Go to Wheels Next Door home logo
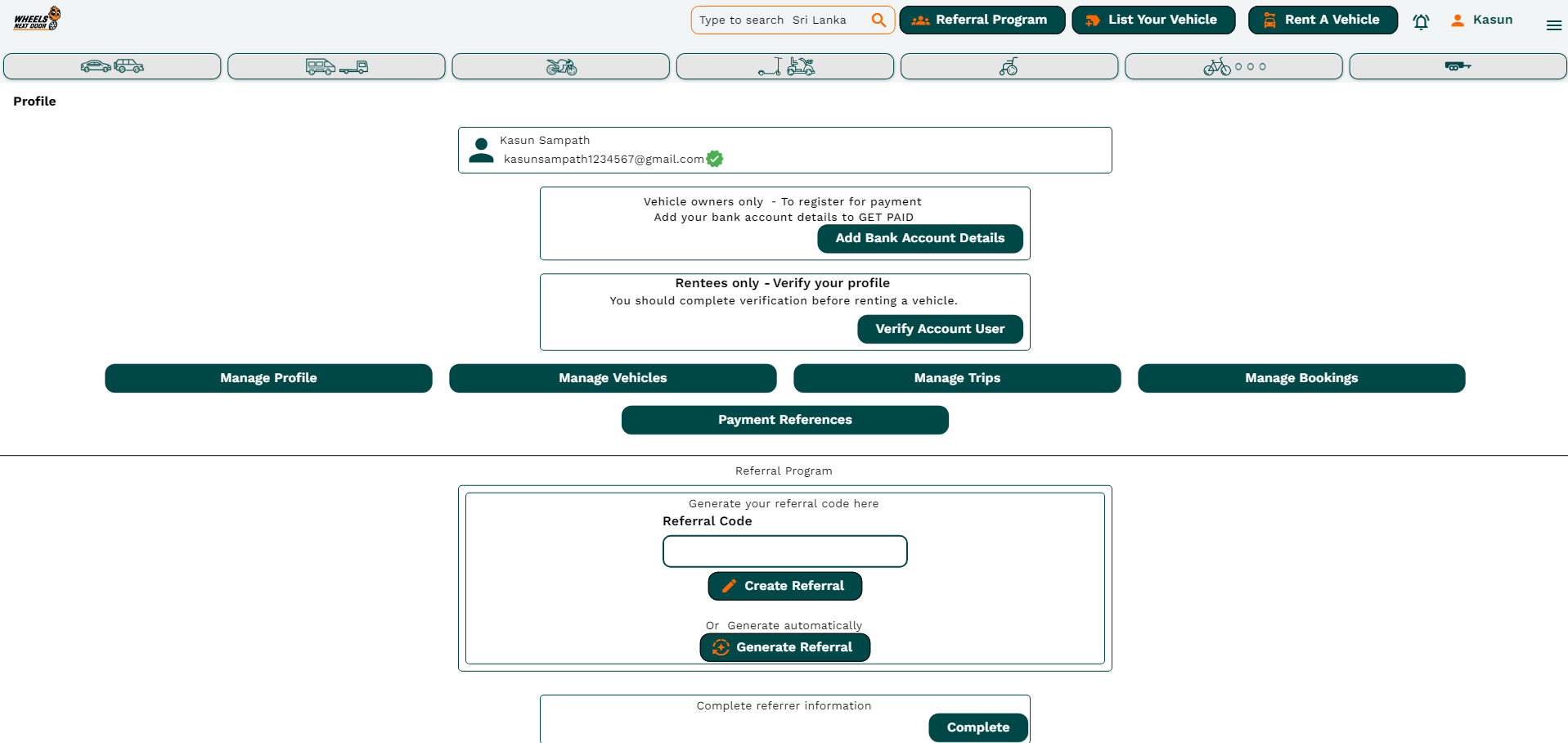The width and height of the screenshot is (1568, 743). pos(37,18)
